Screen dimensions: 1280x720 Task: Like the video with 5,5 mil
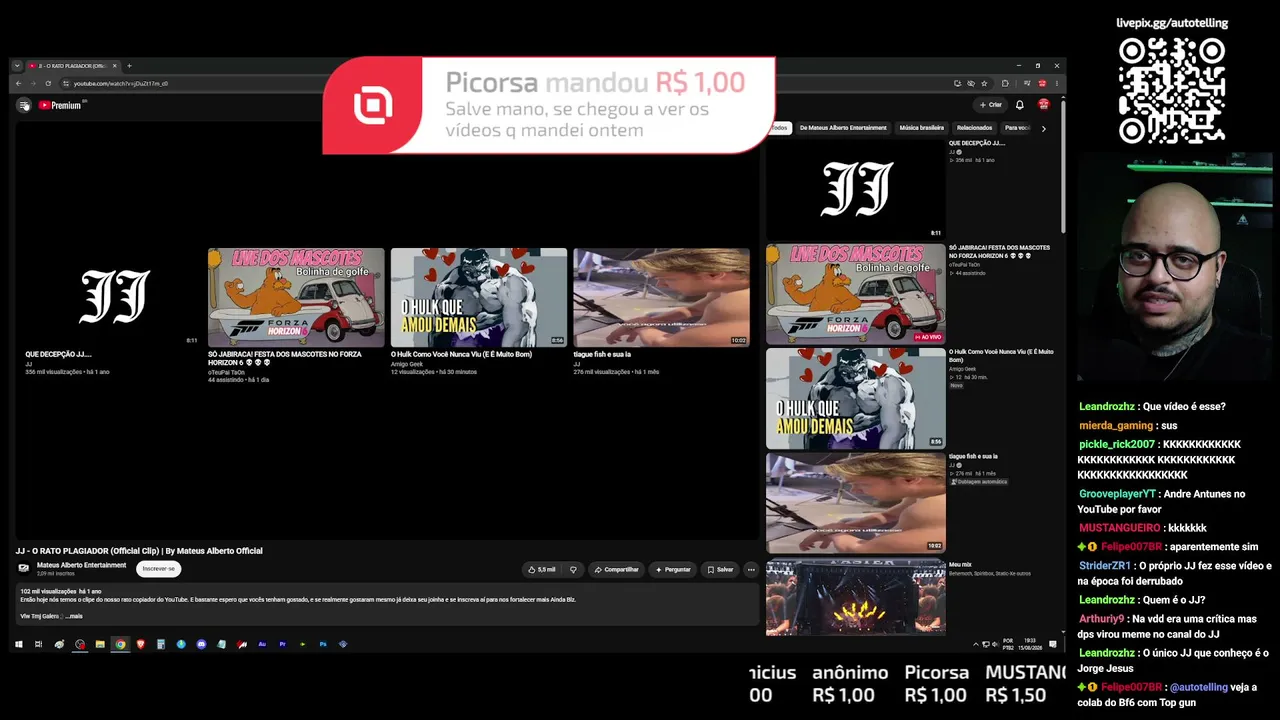pos(541,569)
